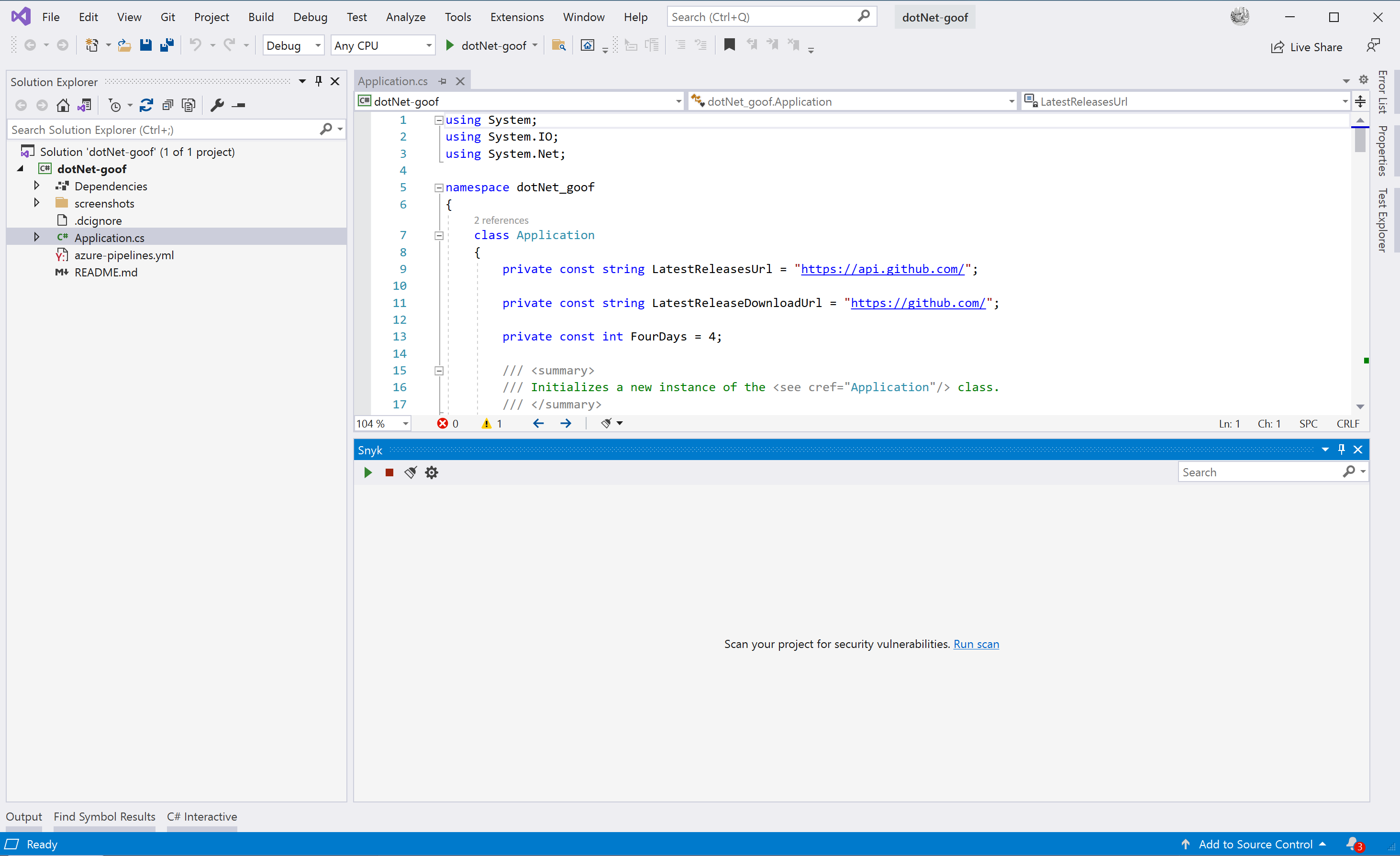Image resolution: width=1400 pixels, height=856 pixels.
Task: Click the Live Share button
Action: [1307, 47]
